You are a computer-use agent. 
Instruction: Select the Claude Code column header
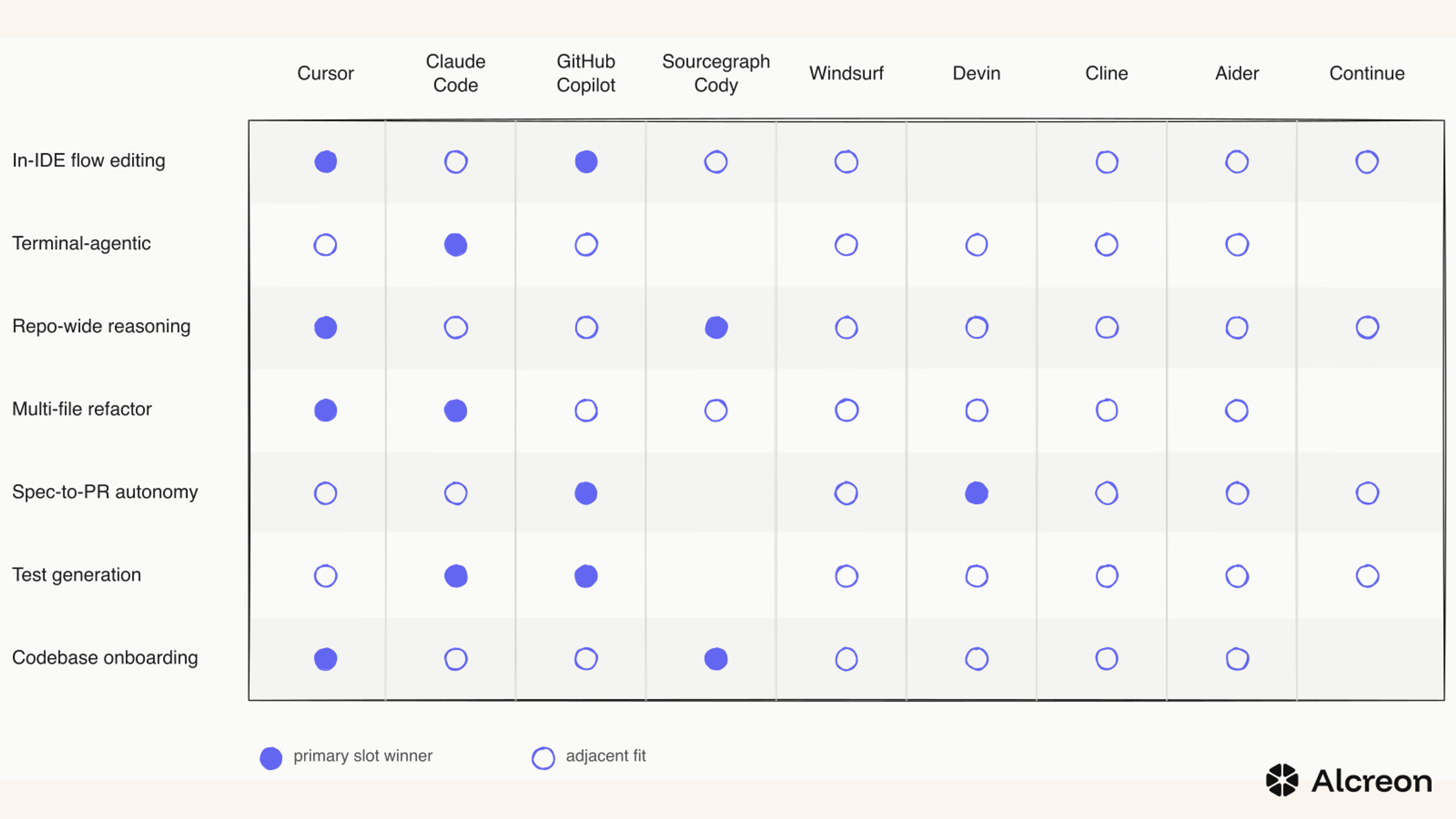(455, 73)
